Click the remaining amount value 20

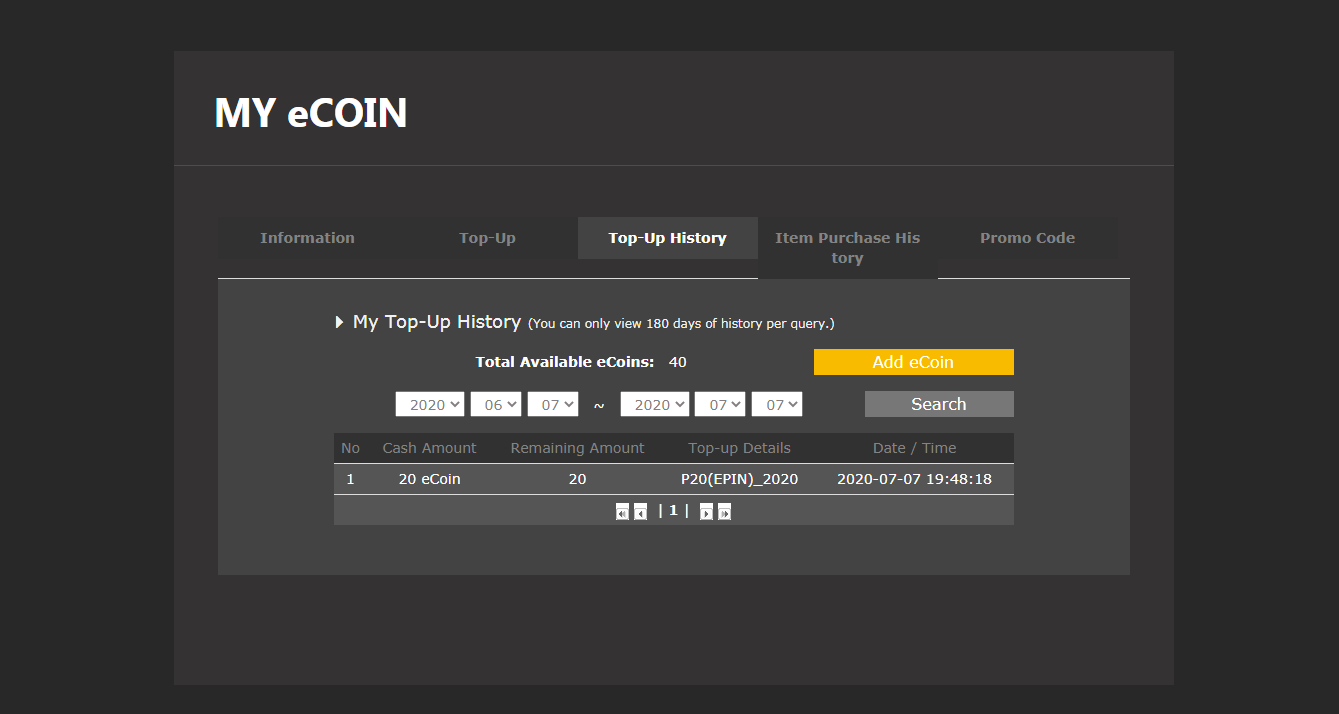click(577, 479)
